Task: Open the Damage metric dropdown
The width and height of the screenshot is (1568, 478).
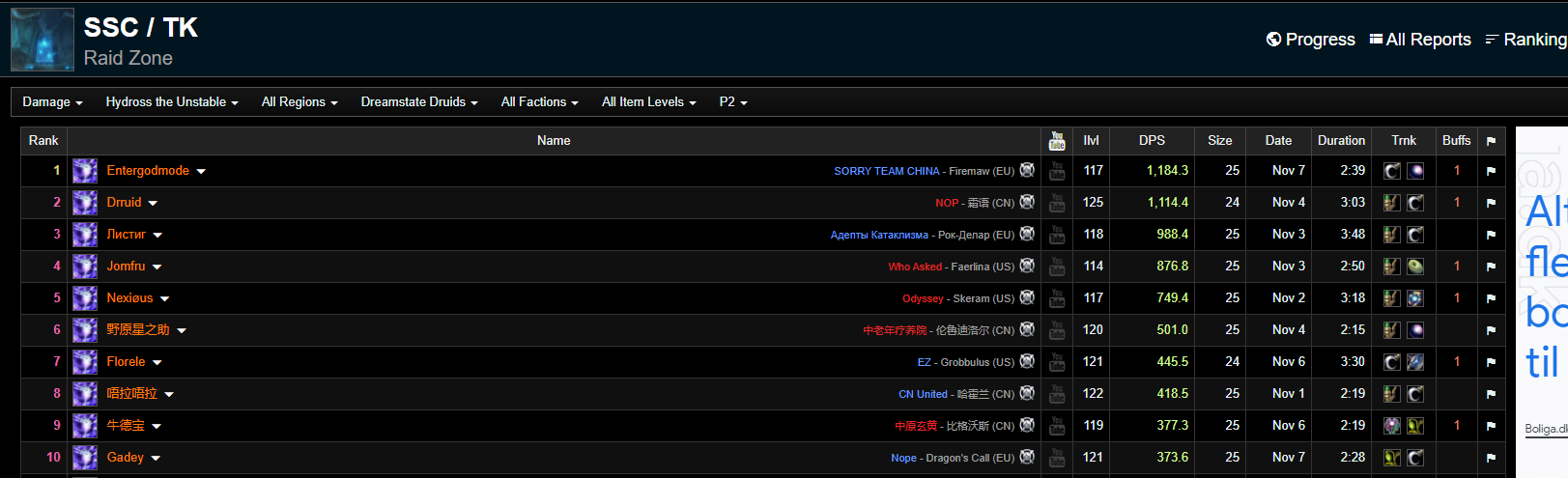Action: 52,102
